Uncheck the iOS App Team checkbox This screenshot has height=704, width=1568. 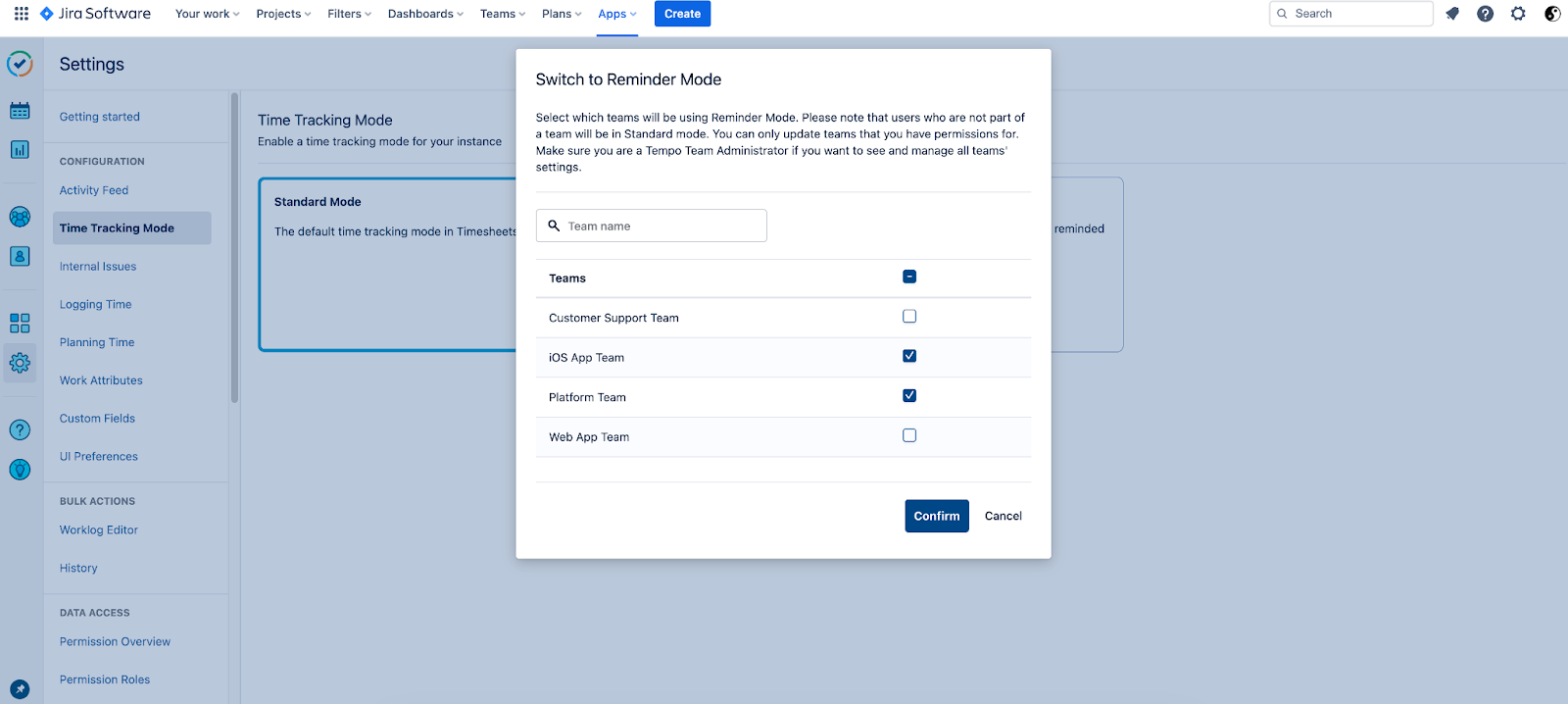(909, 356)
